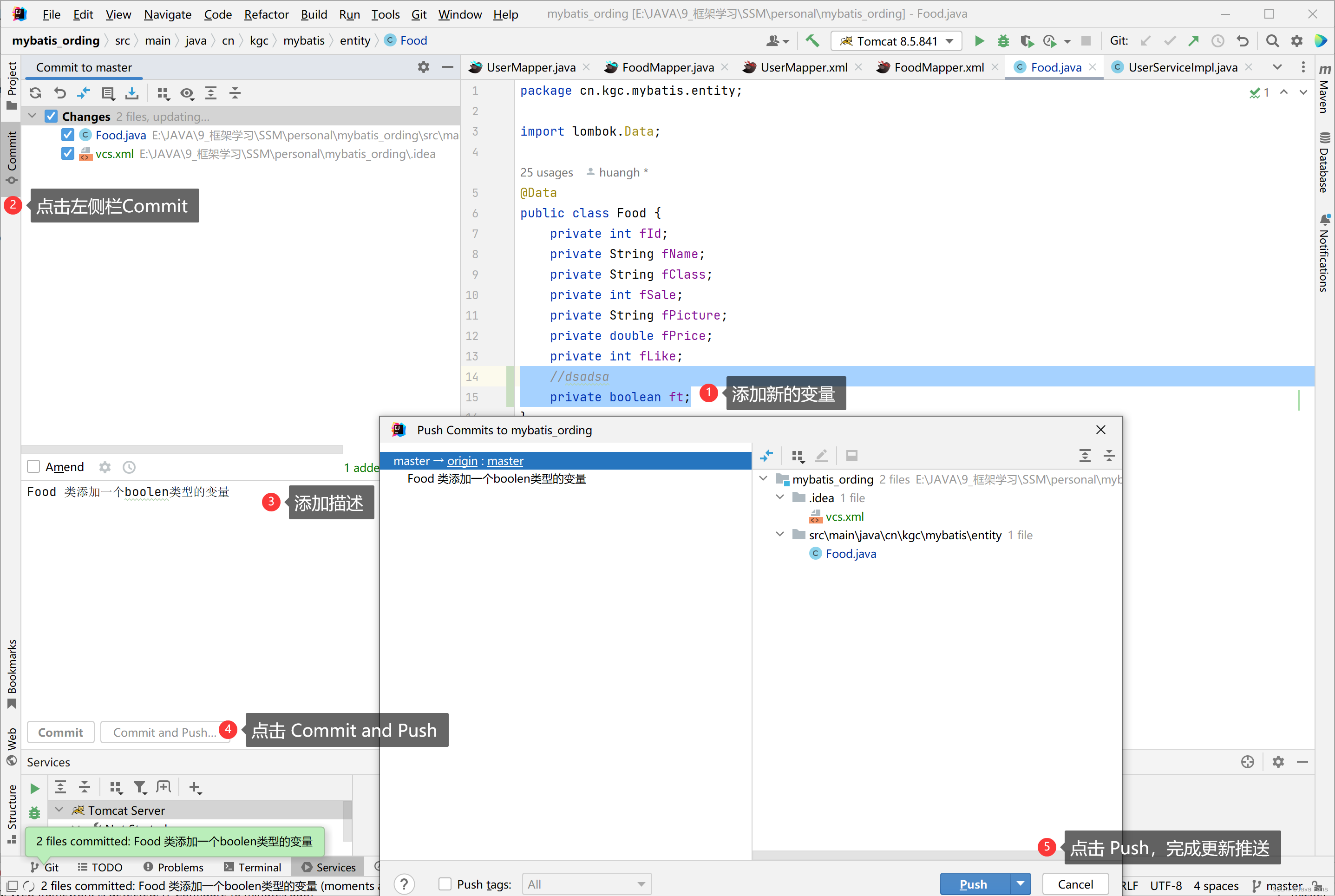
Task: Click Group By icon in Push dialog
Action: pos(798,455)
